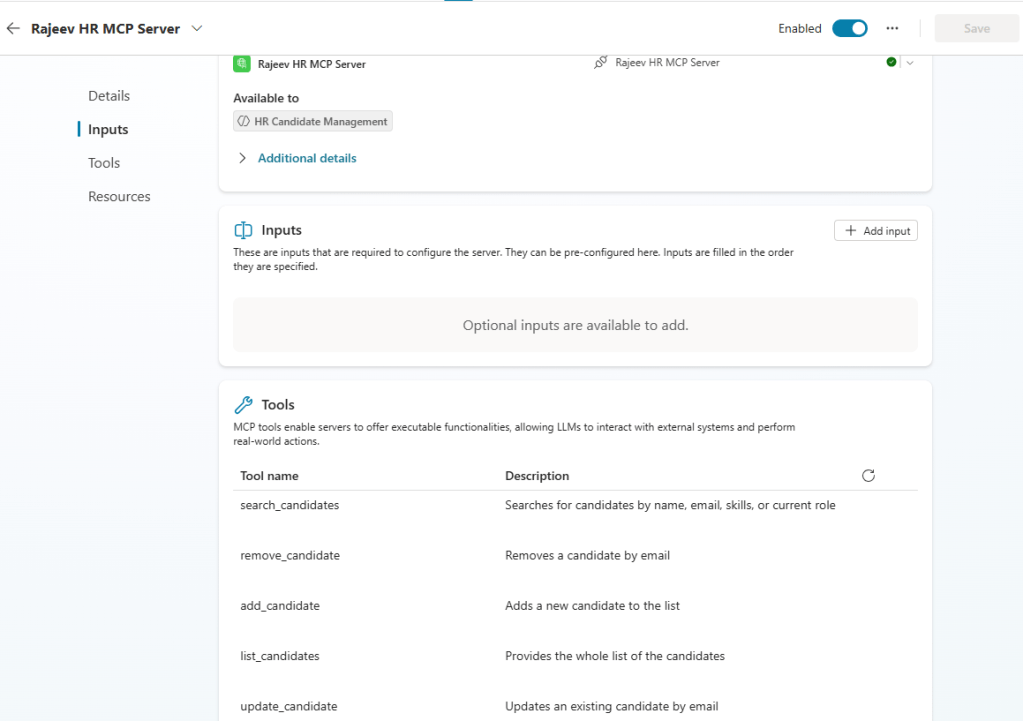Expand Additional details section
The width and height of the screenshot is (1023, 721).
(296, 158)
